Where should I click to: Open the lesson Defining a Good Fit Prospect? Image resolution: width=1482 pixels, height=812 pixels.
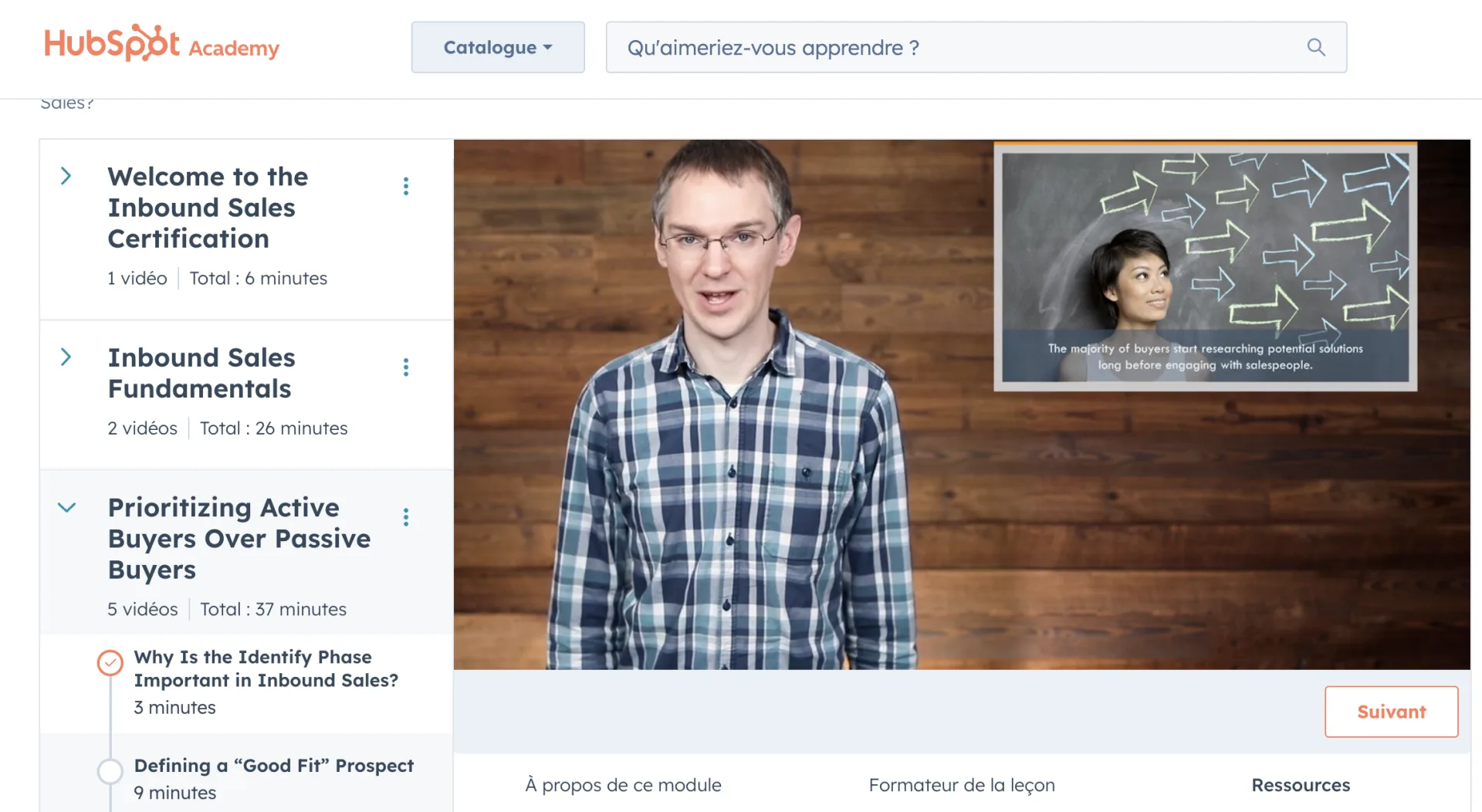point(274,765)
